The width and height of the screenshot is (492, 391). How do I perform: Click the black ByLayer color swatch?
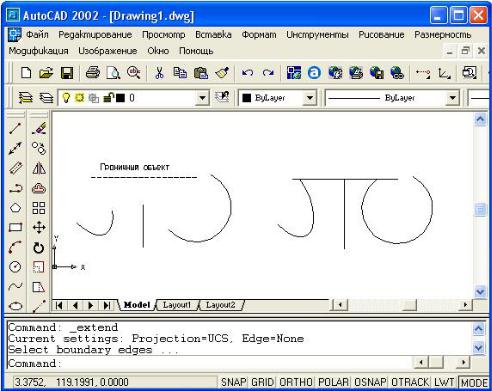[x=247, y=98]
